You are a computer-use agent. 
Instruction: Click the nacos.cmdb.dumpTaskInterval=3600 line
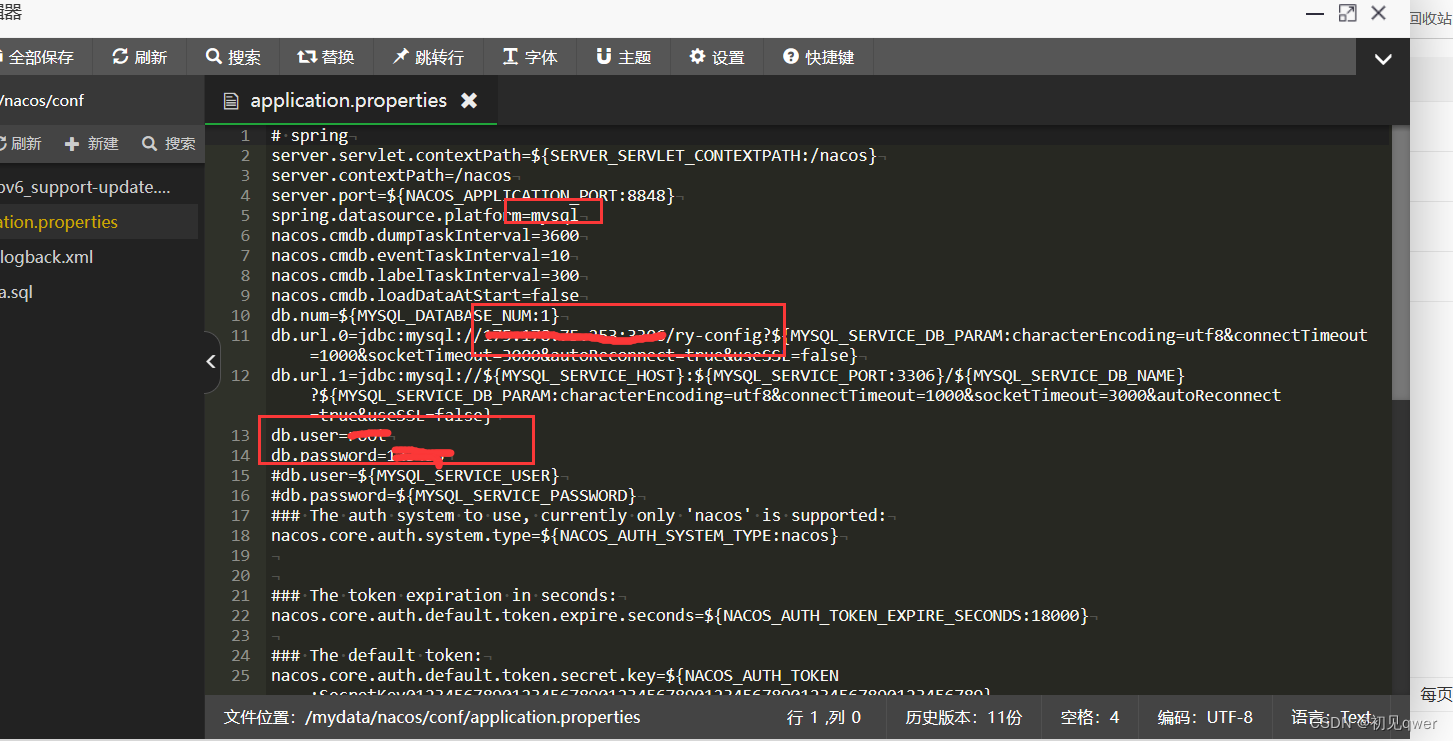[x=425, y=235]
